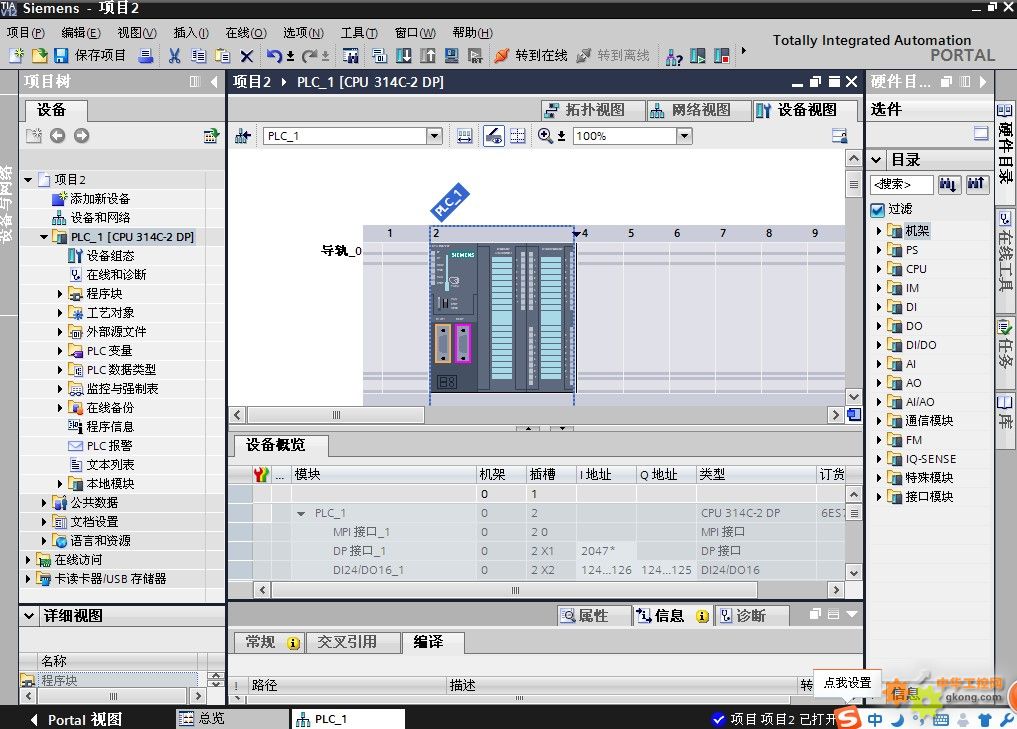This screenshot has height=729, width=1017.
Task: Collapse the 项目树 panel with its arrow
Action: [x=214, y=82]
